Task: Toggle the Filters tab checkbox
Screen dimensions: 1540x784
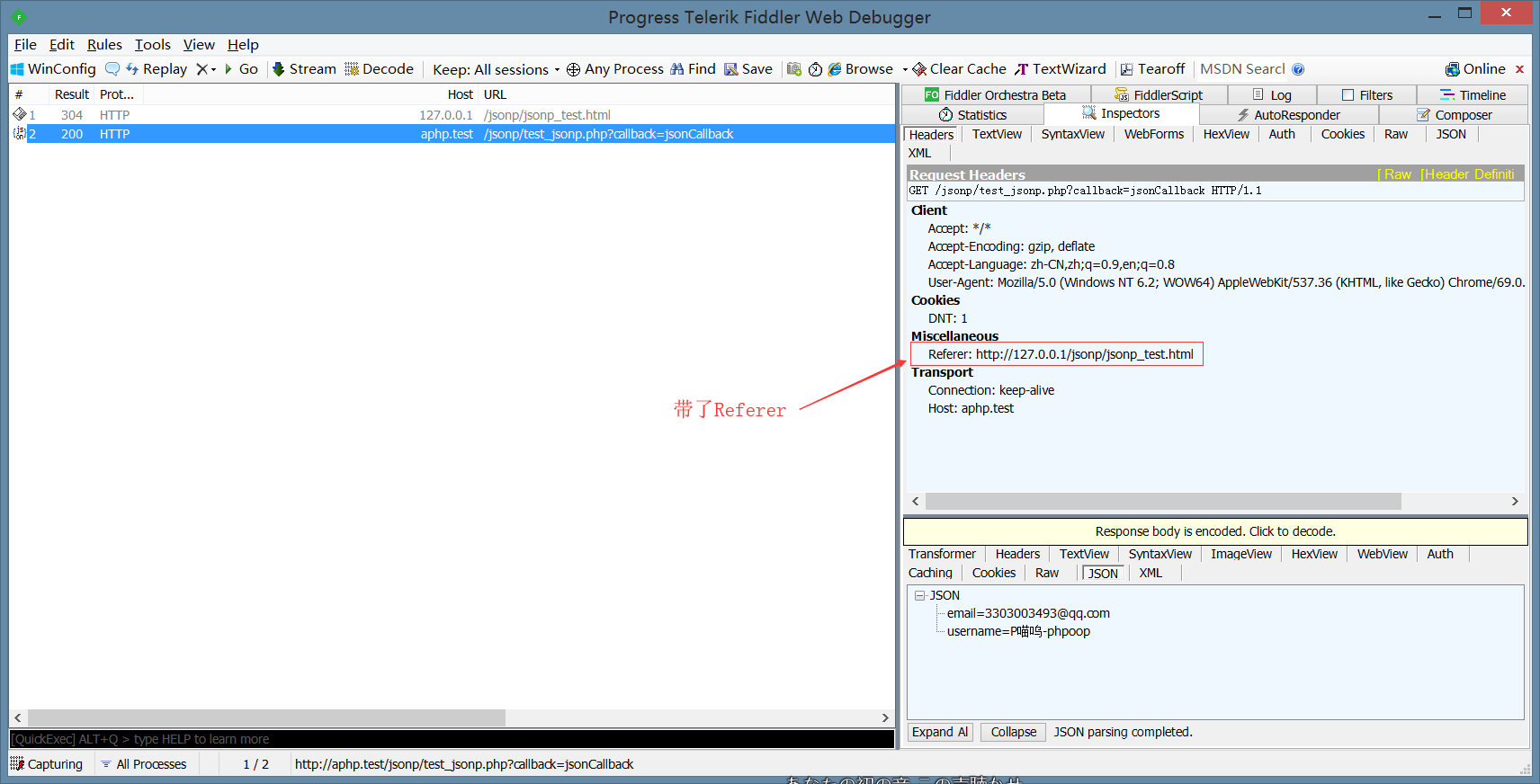Action: pyautogui.click(x=1347, y=95)
